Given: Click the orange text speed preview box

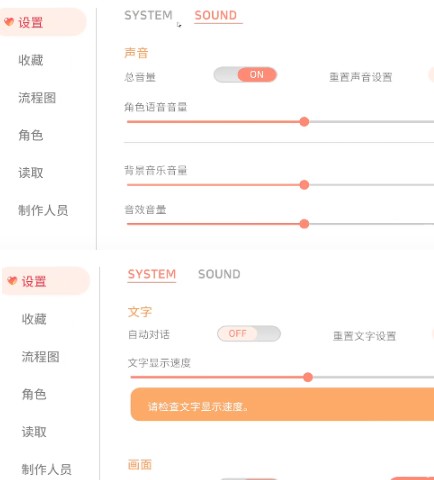Looking at the screenshot, I should pos(282,404).
